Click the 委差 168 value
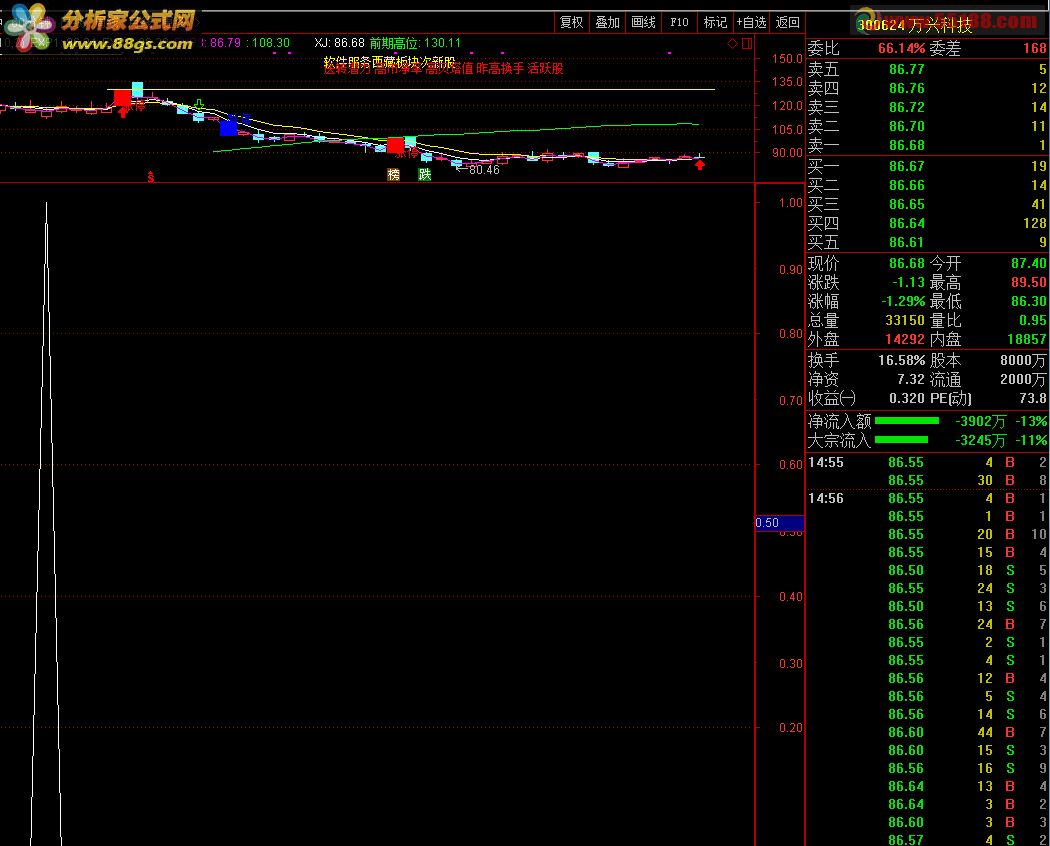Image resolution: width=1050 pixels, height=846 pixels. click(1035, 49)
